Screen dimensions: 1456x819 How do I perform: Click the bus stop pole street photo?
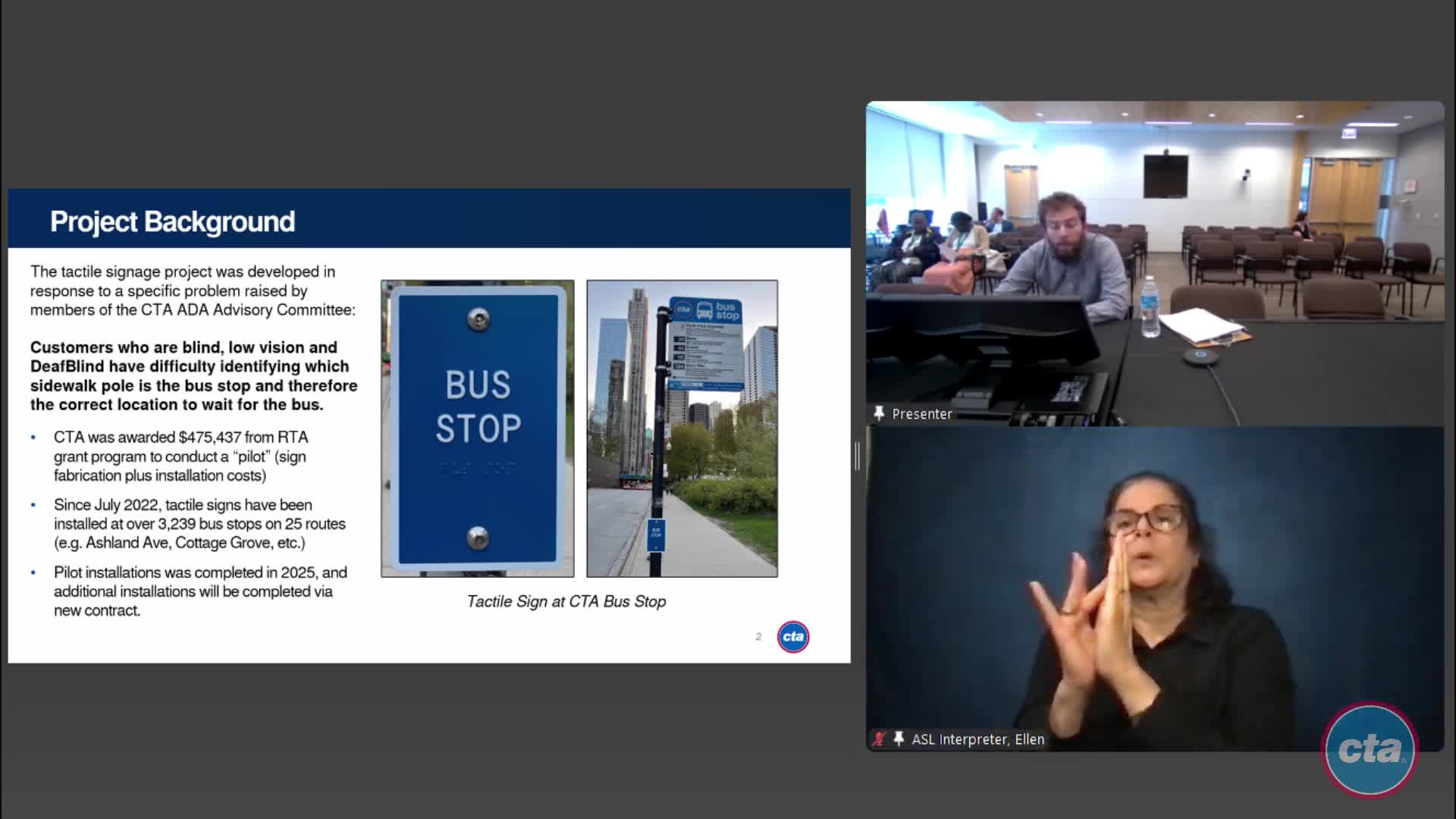(x=682, y=428)
